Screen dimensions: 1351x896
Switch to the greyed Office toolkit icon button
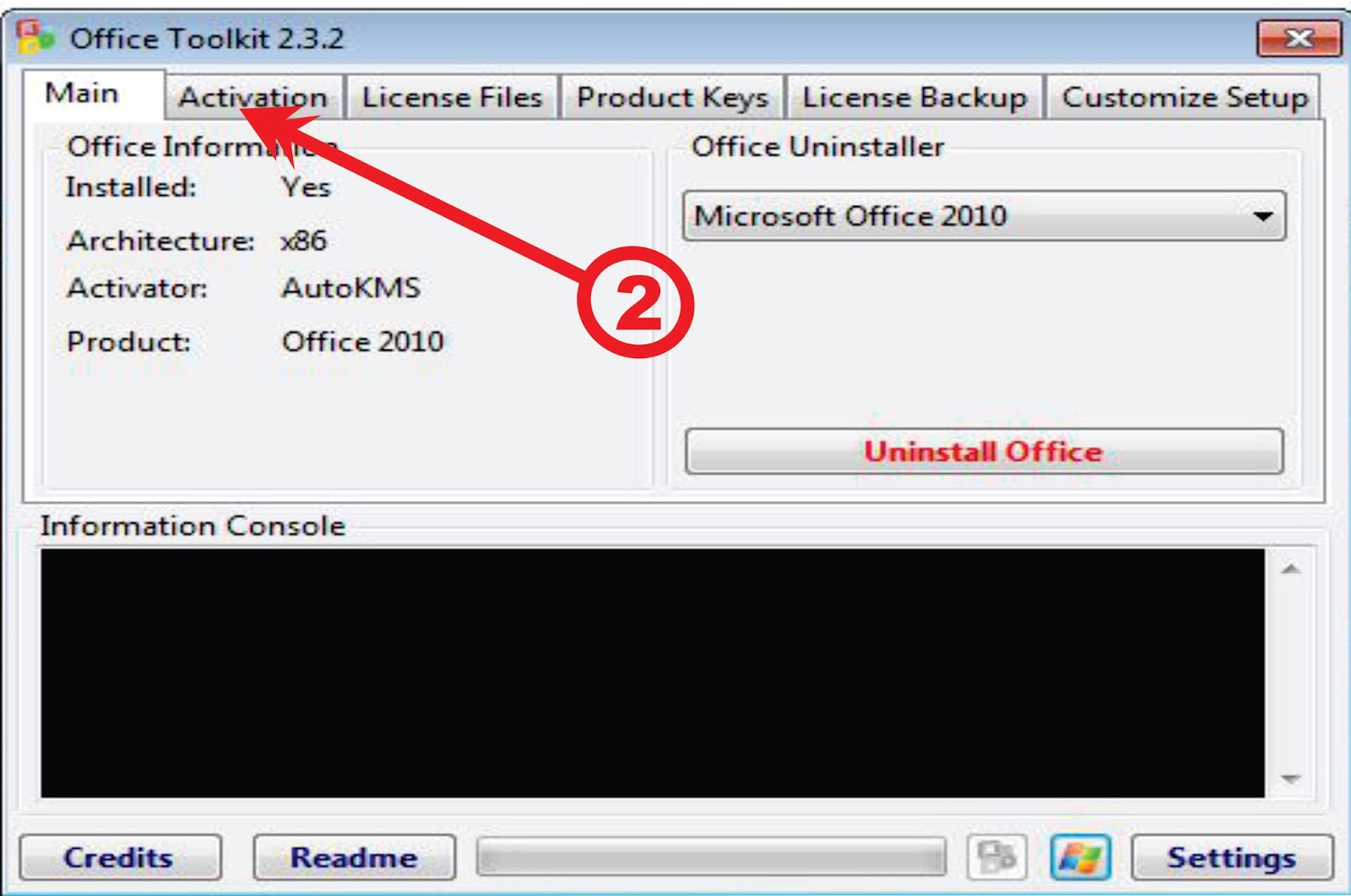[x=996, y=857]
